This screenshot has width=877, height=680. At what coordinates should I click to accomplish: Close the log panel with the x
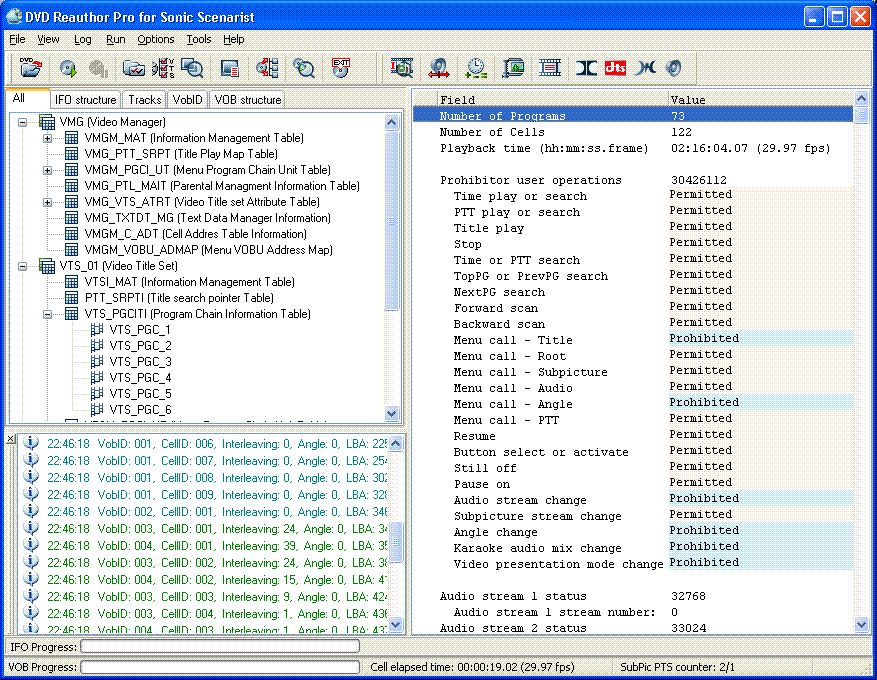pos(11,440)
